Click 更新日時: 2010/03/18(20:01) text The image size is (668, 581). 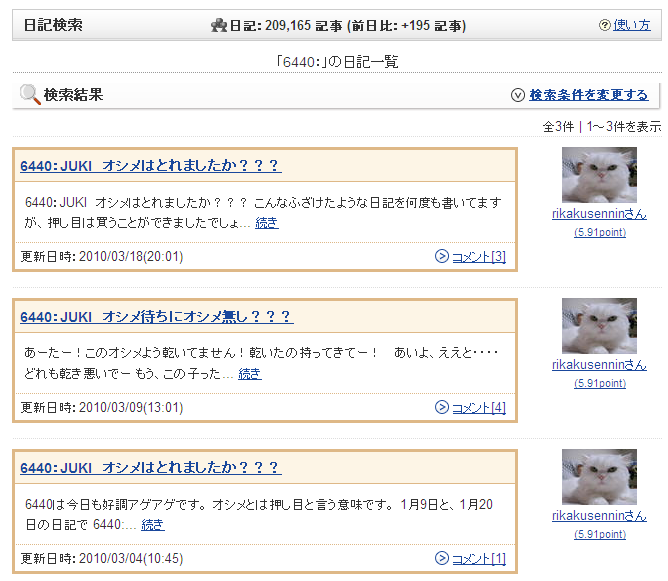point(102,256)
